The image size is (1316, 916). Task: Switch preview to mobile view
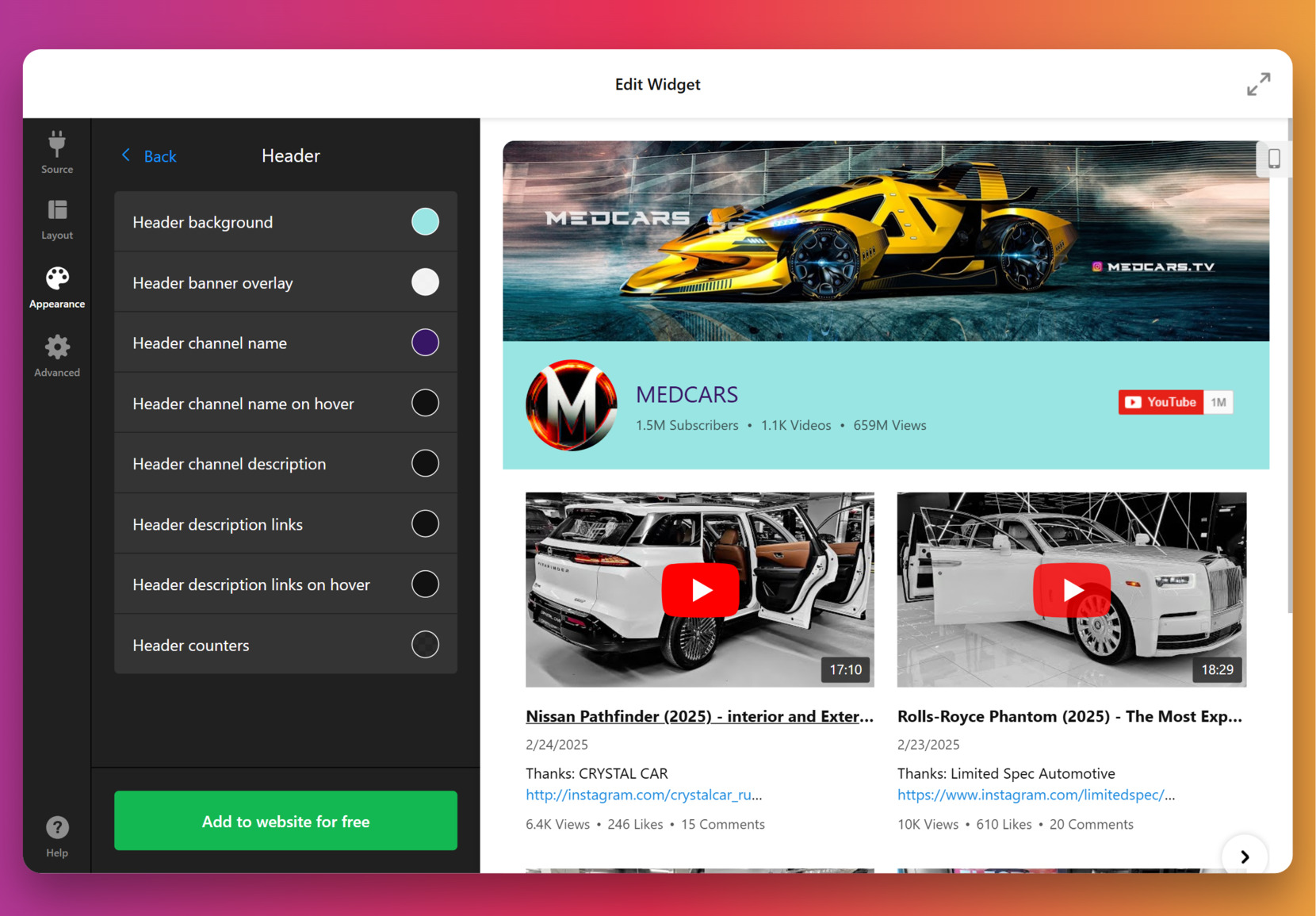[1275, 159]
